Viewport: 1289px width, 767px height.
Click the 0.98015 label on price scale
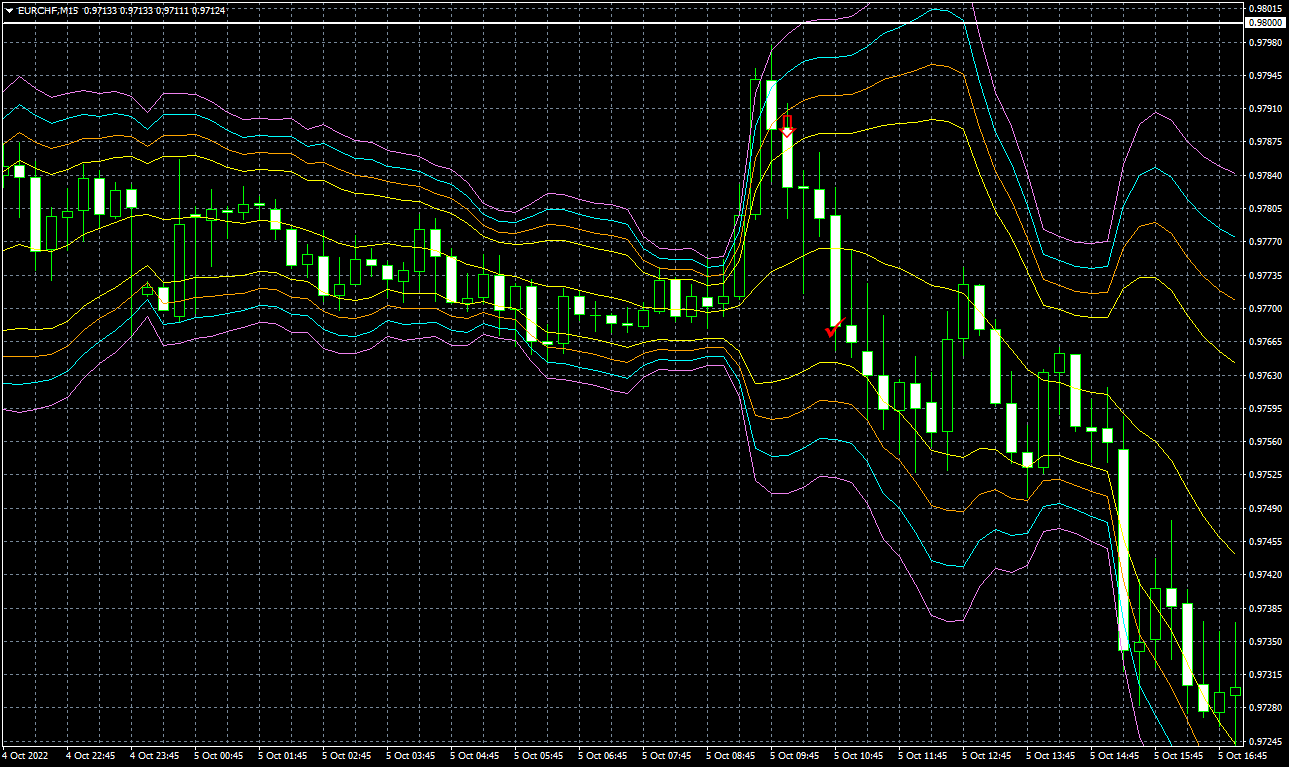(x=1264, y=9)
